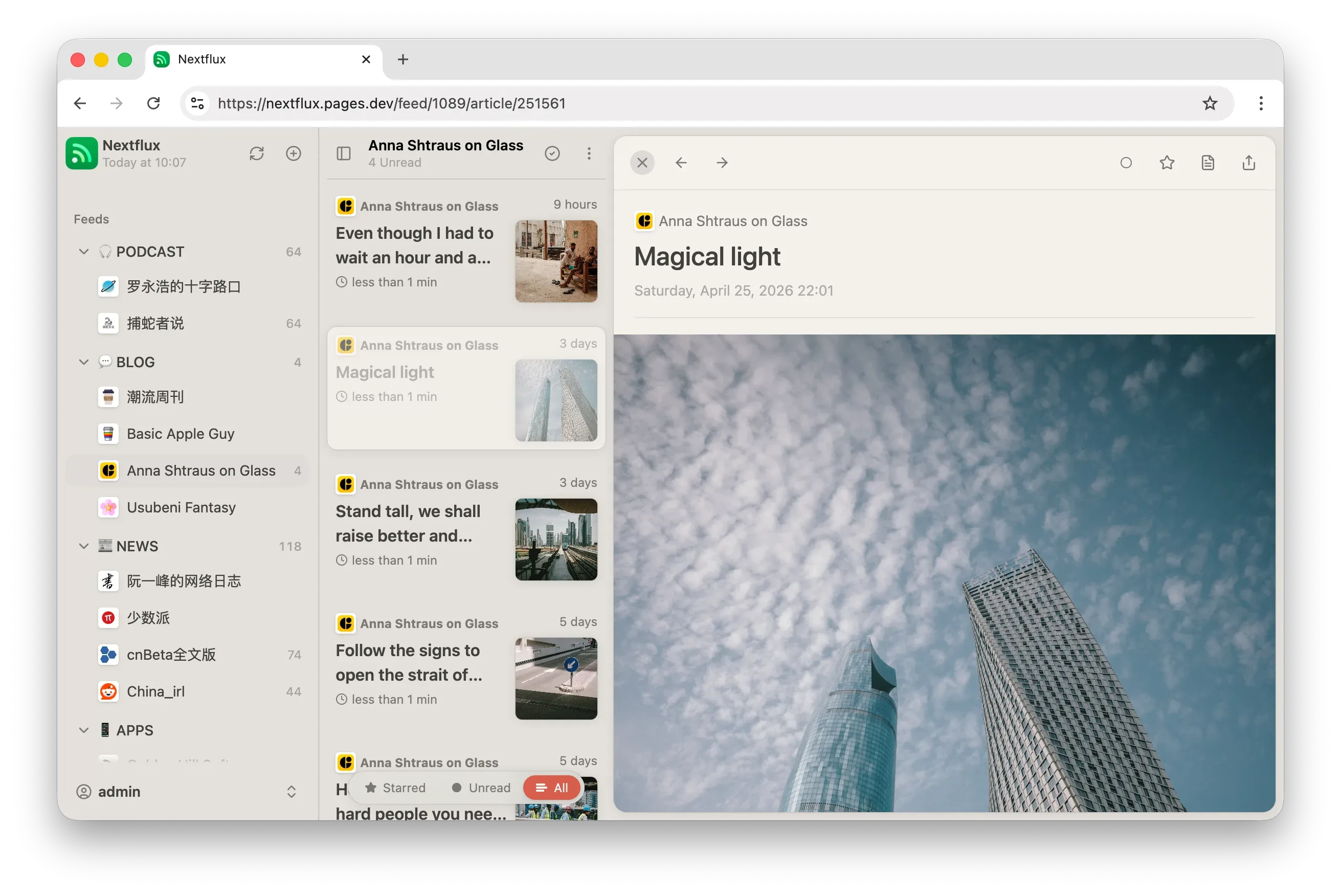
Task: Switch to the Nextflux browser tab
Action: point(263,59)
